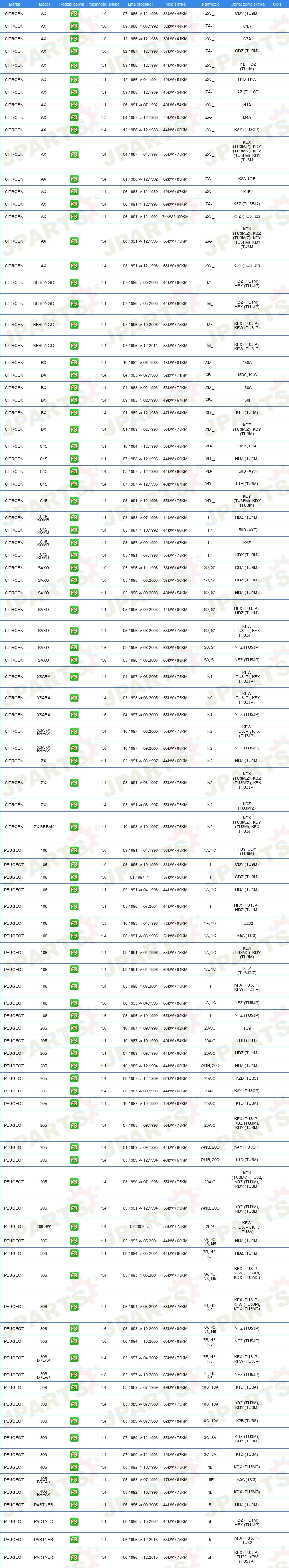This screenshot has width=289, height=1568.
Task: Select the '74kW / 100KM' power cell
Action: click(175, 217)
